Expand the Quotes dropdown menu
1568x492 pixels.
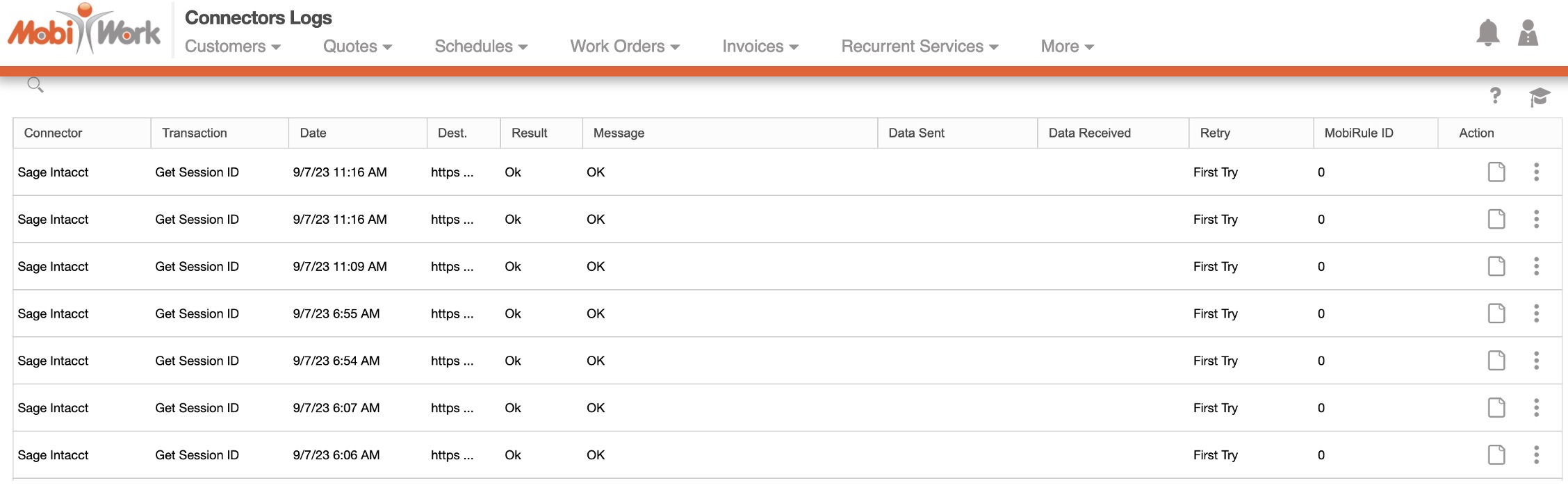pyautogui.click(x=357, y=47)
